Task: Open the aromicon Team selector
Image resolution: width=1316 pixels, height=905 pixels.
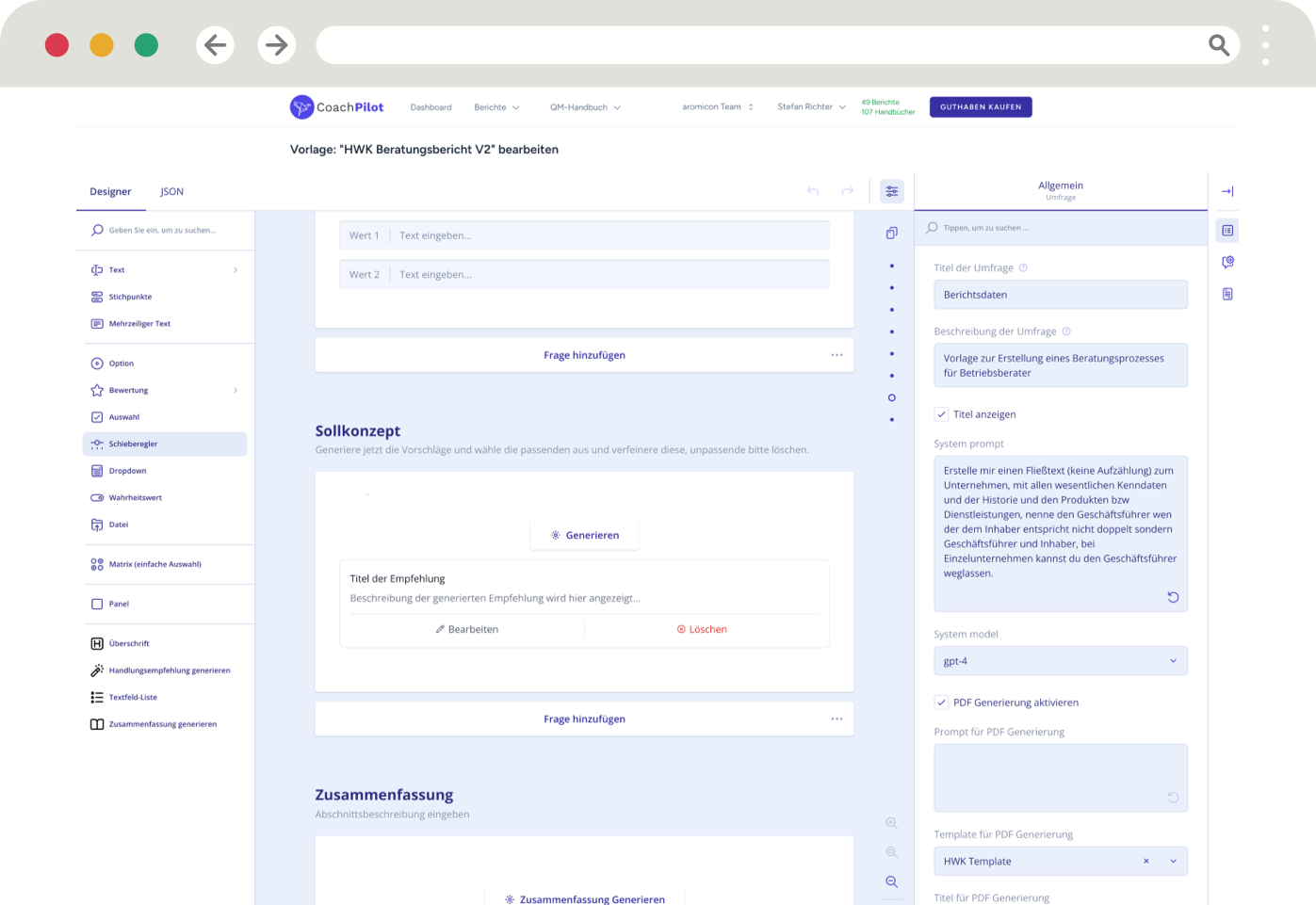Action: point(718,106)
